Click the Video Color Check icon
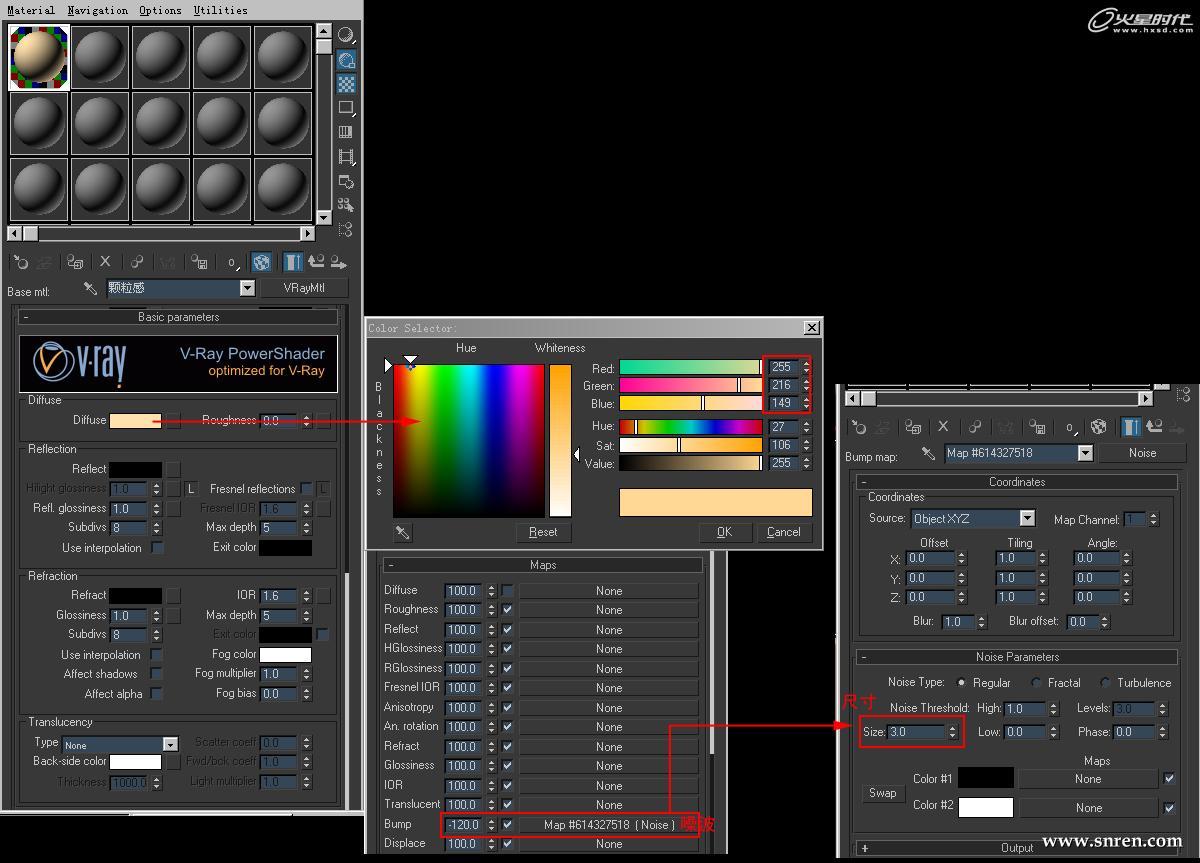Image resolution: width=1200 pixels, height=863 pixels. (345, 132)
